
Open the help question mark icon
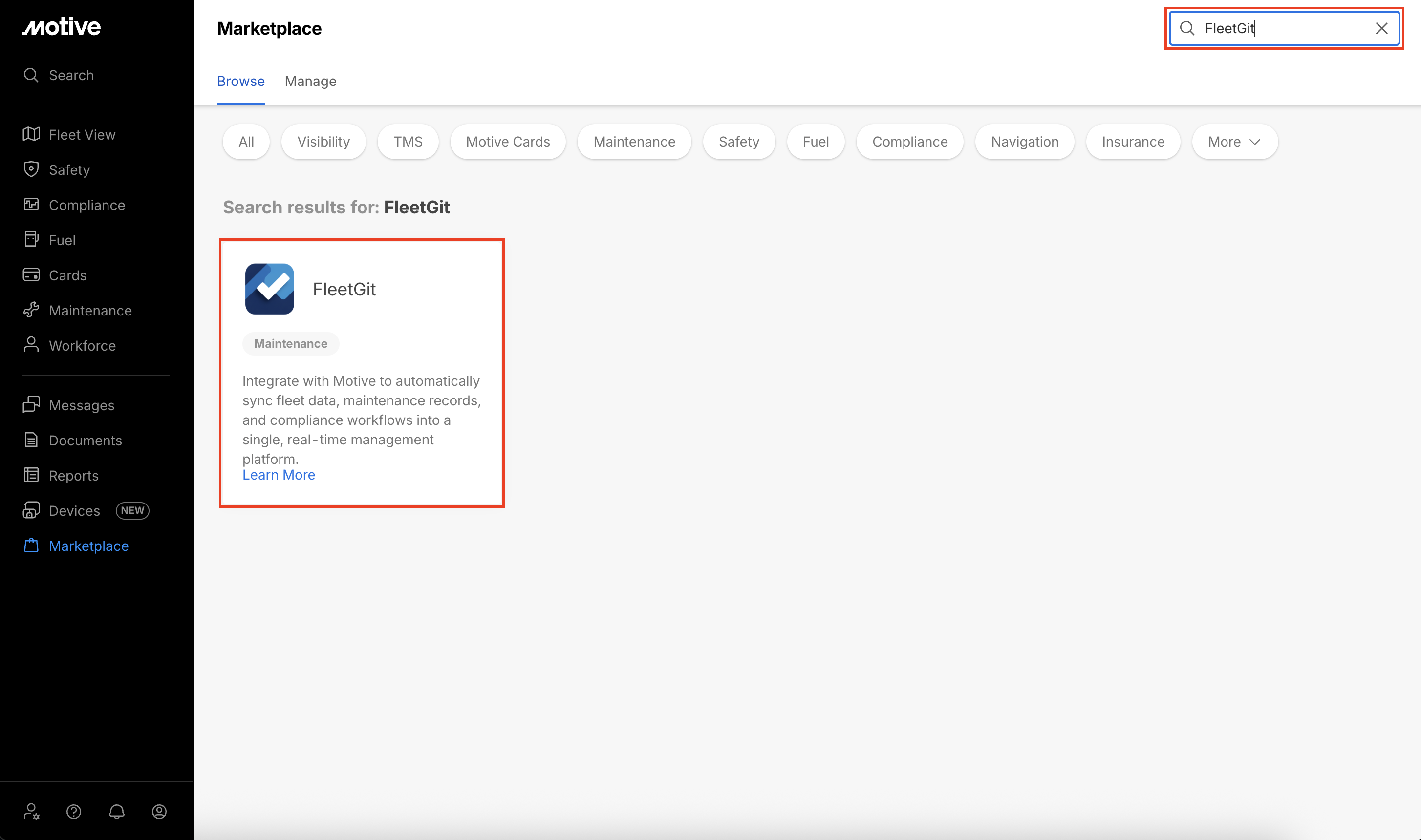[74, 811]
